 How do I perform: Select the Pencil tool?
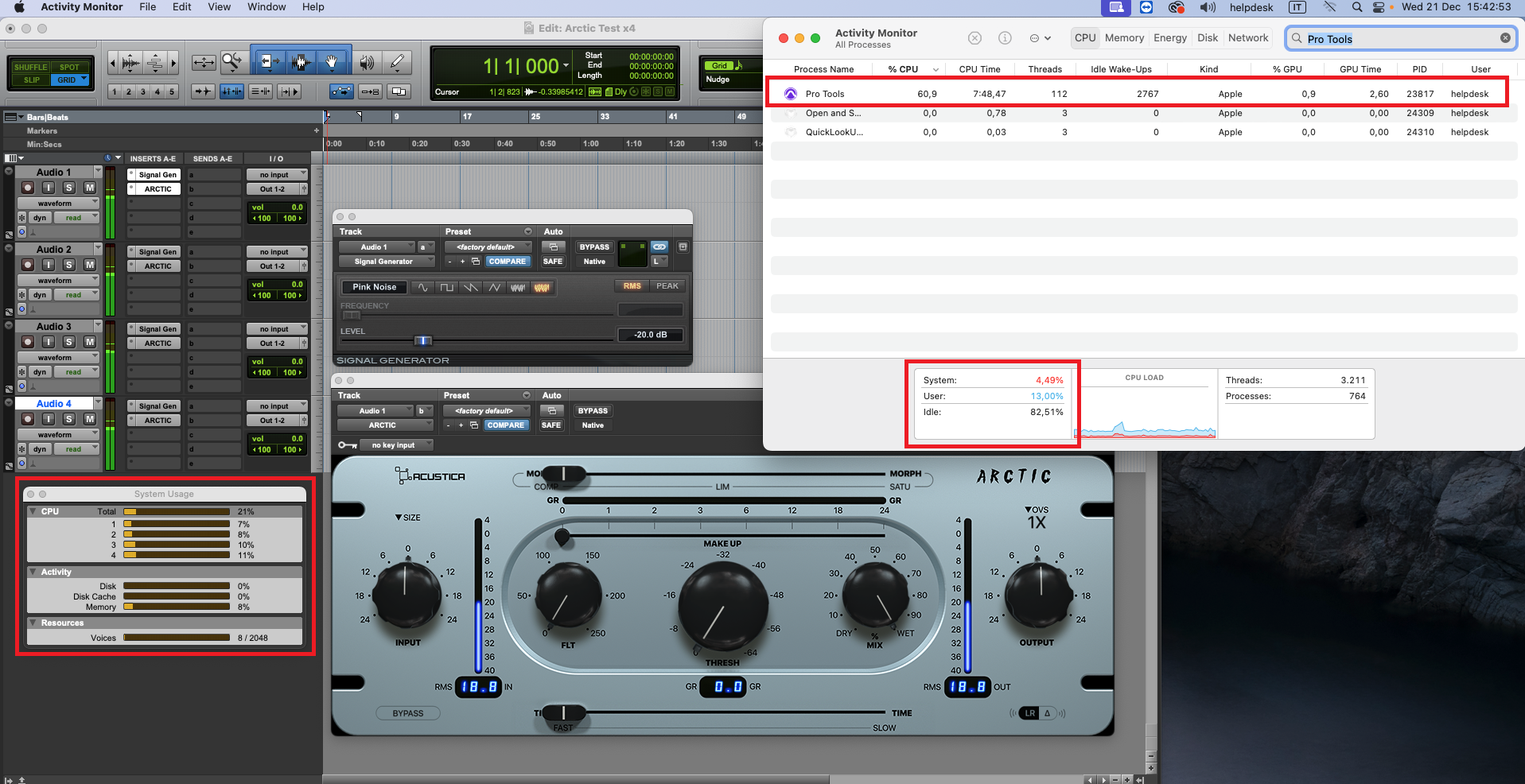coord(397,62)
